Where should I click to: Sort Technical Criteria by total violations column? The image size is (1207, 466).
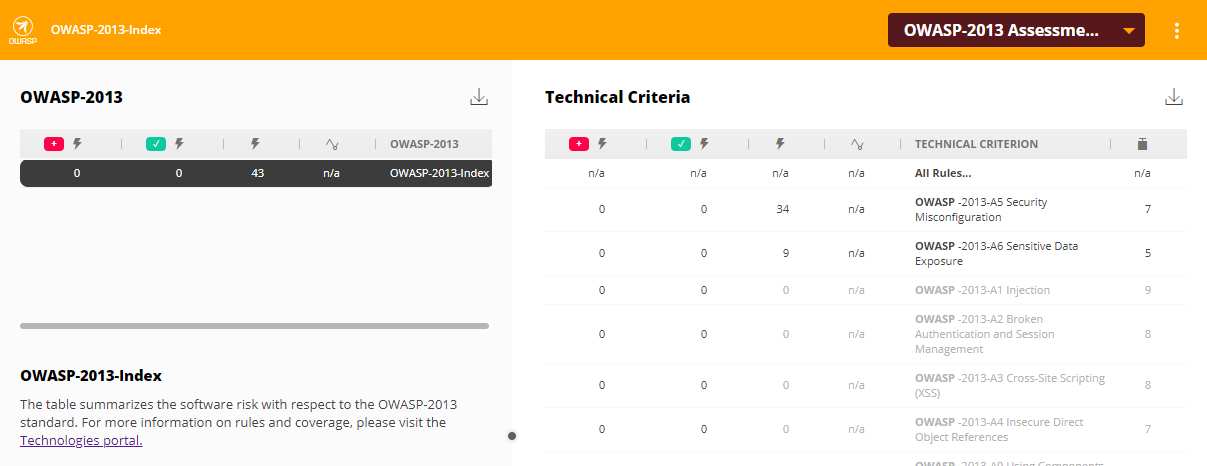point(779,144)
